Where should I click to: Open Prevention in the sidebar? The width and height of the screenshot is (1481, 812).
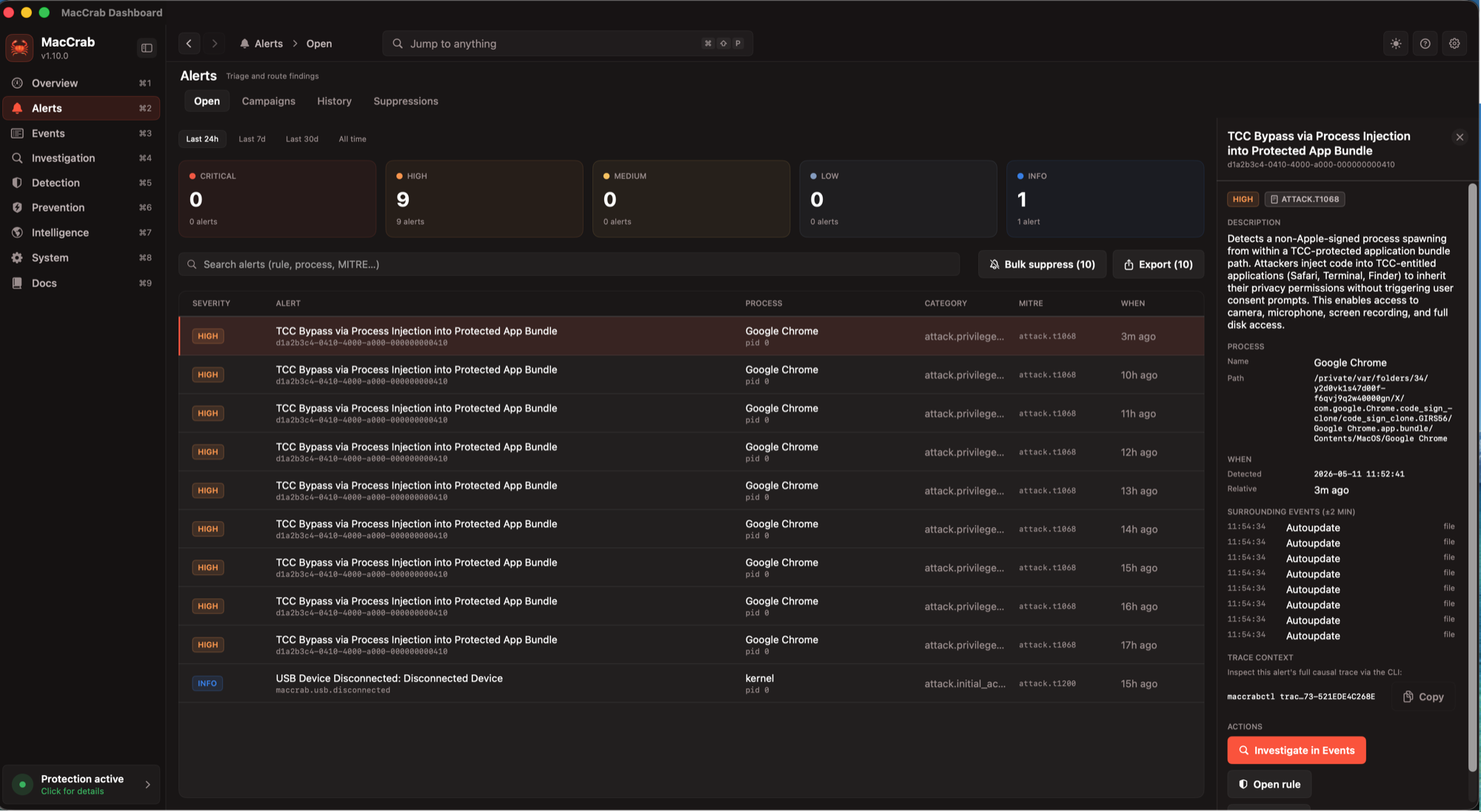[x=81, y=207]
